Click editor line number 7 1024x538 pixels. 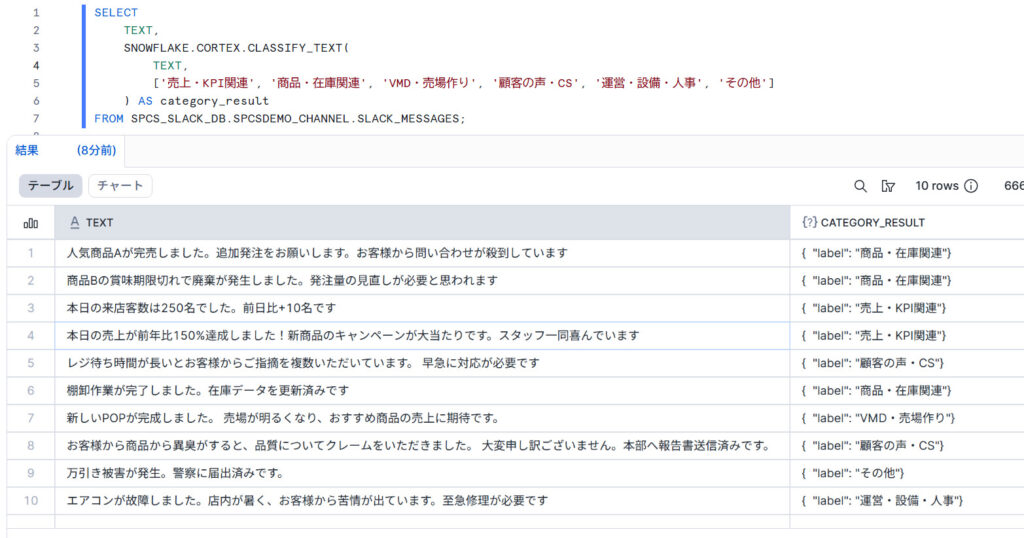(x=36, y=119)
